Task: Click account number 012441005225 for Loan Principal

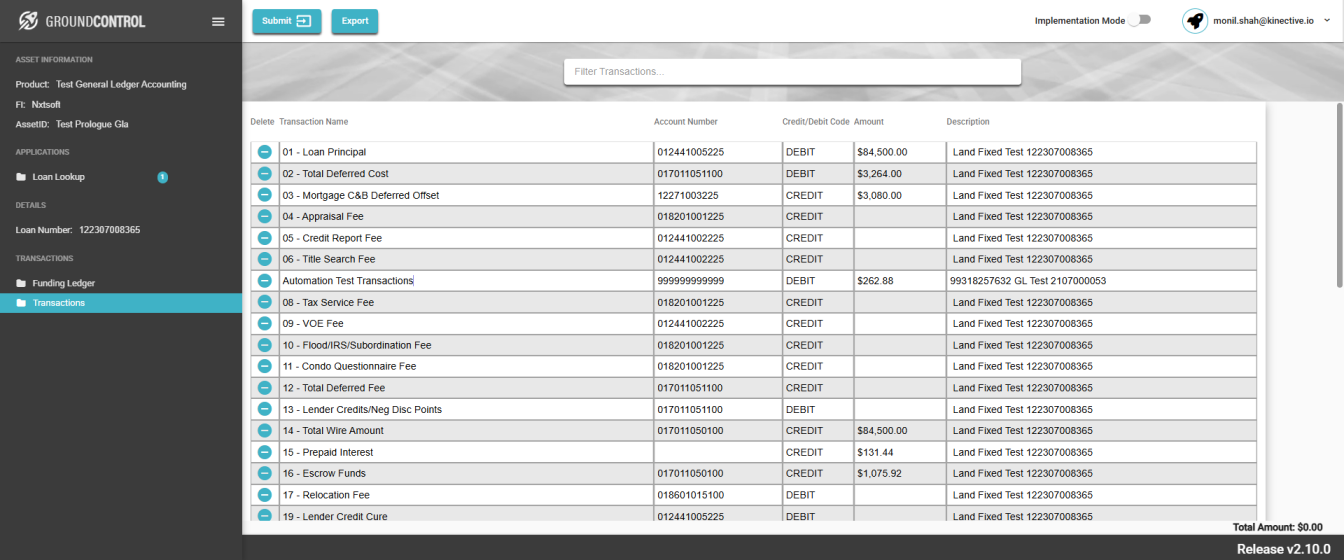Action: [717, 152]
